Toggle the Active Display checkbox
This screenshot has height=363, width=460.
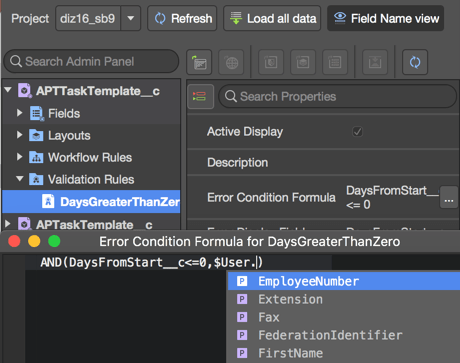pyautogui.click(x=357, y=132)
